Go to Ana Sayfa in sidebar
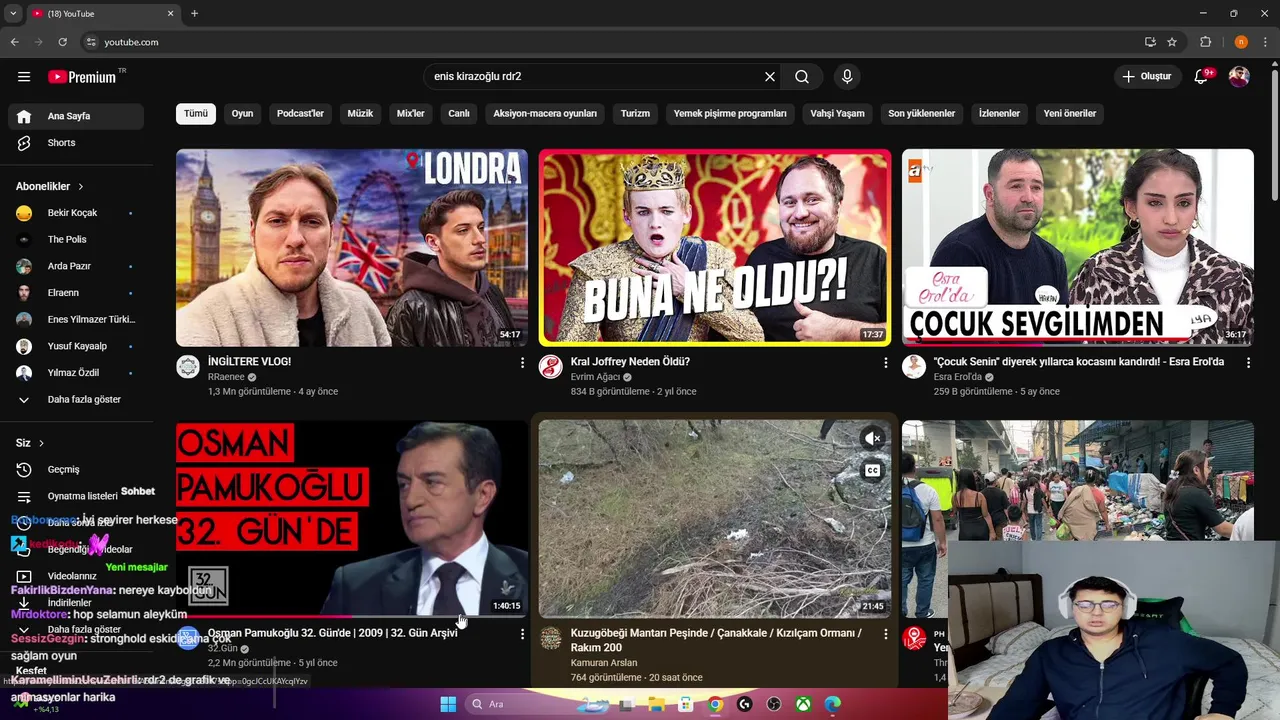Screen dimensions: 1280x720 tap(76, 116)
